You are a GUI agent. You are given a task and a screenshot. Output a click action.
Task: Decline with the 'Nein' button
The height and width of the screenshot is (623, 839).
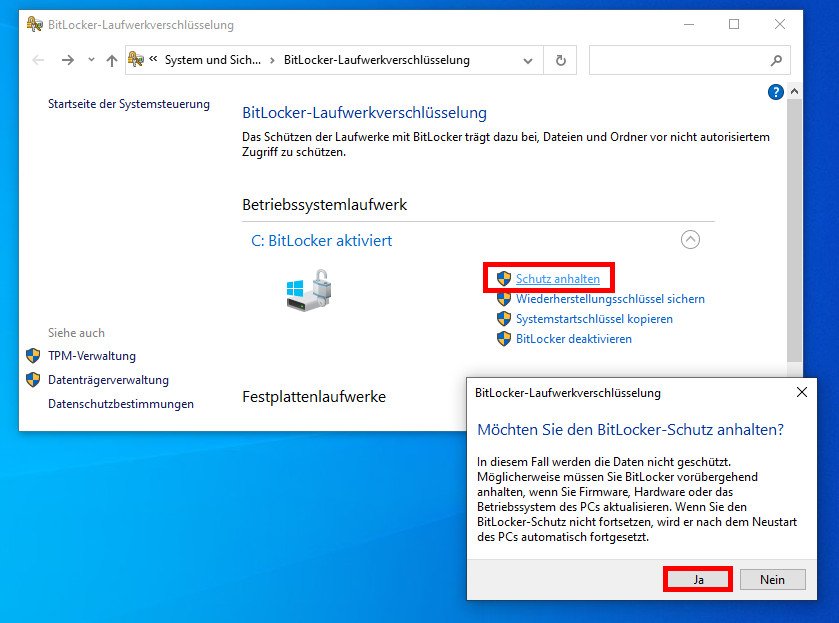(x=773, y=580)
